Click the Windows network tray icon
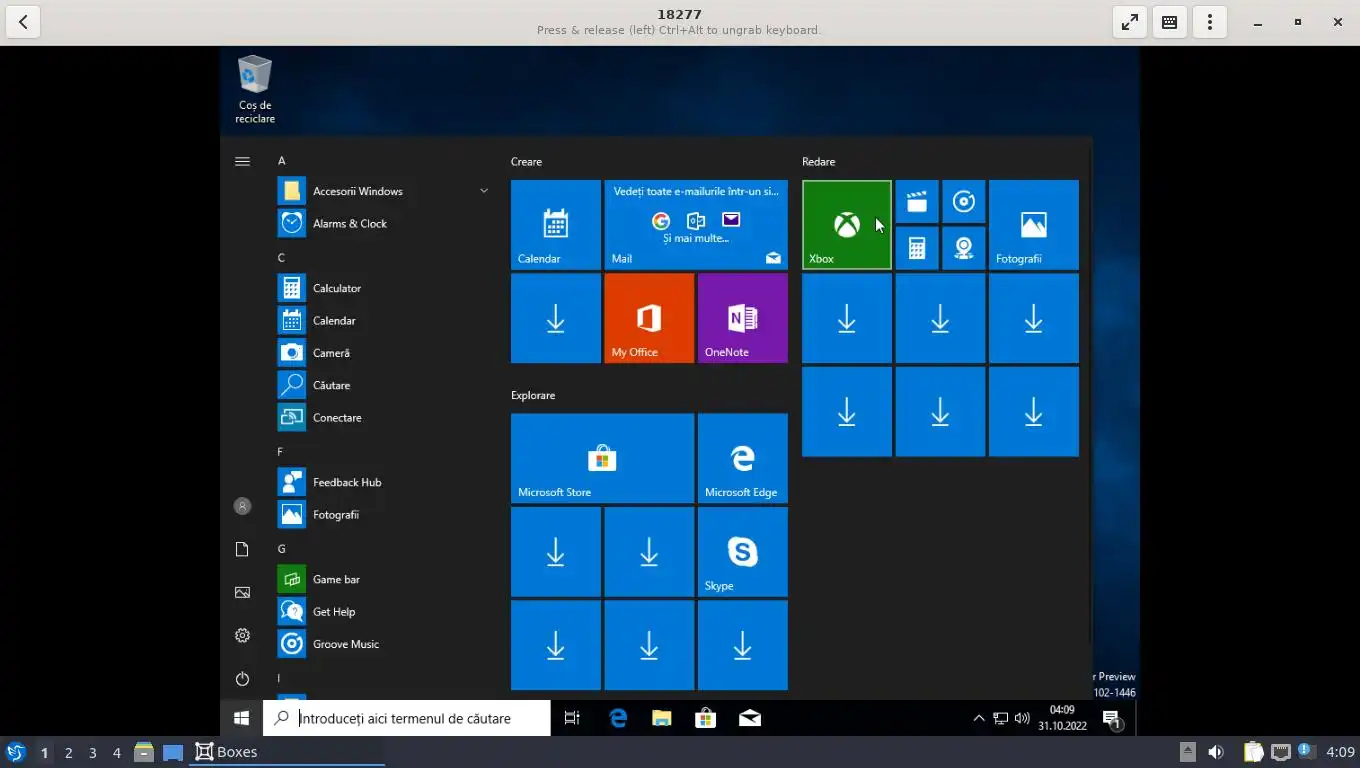Viewport: 1360px width, 768px height. tap(1000, 718)
